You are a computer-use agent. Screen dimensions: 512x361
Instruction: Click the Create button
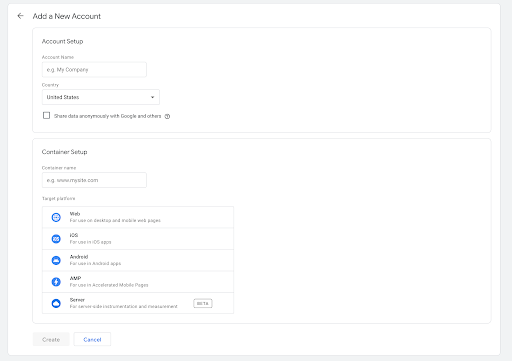coord(51,339)
